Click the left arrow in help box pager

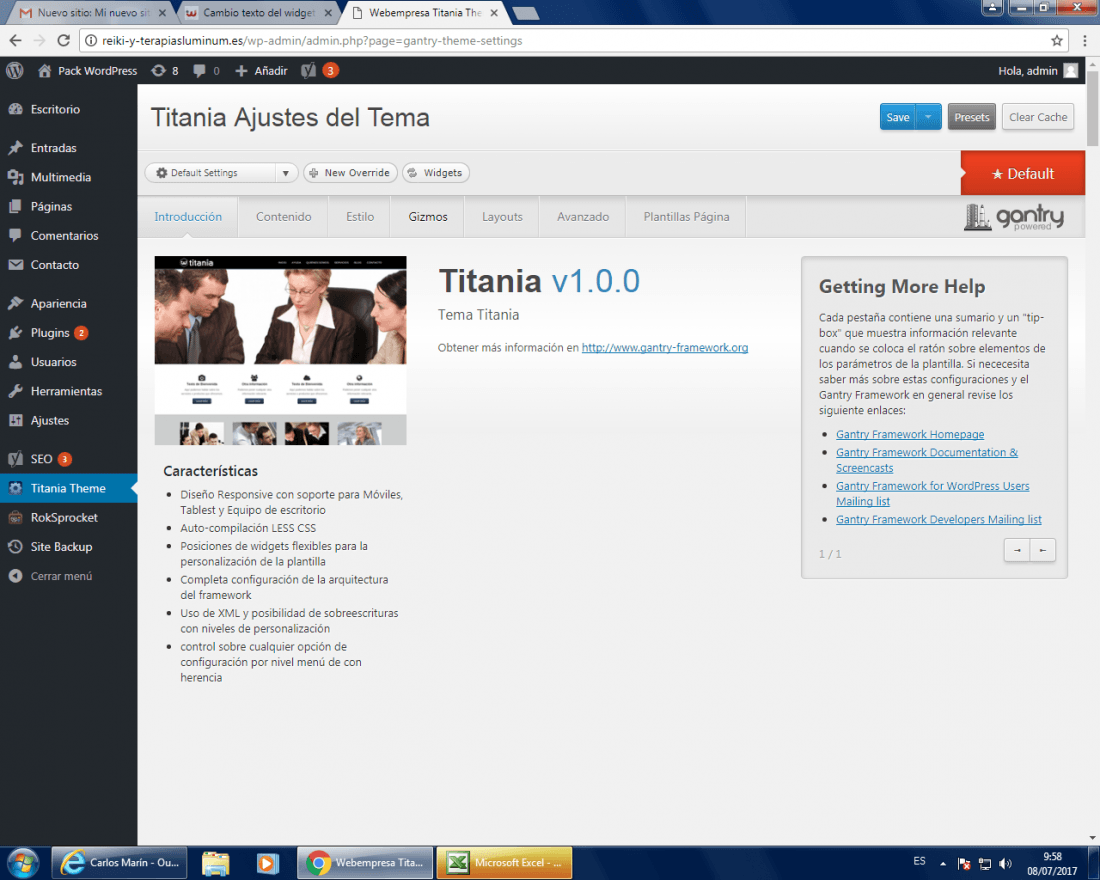pos(1042,550)
